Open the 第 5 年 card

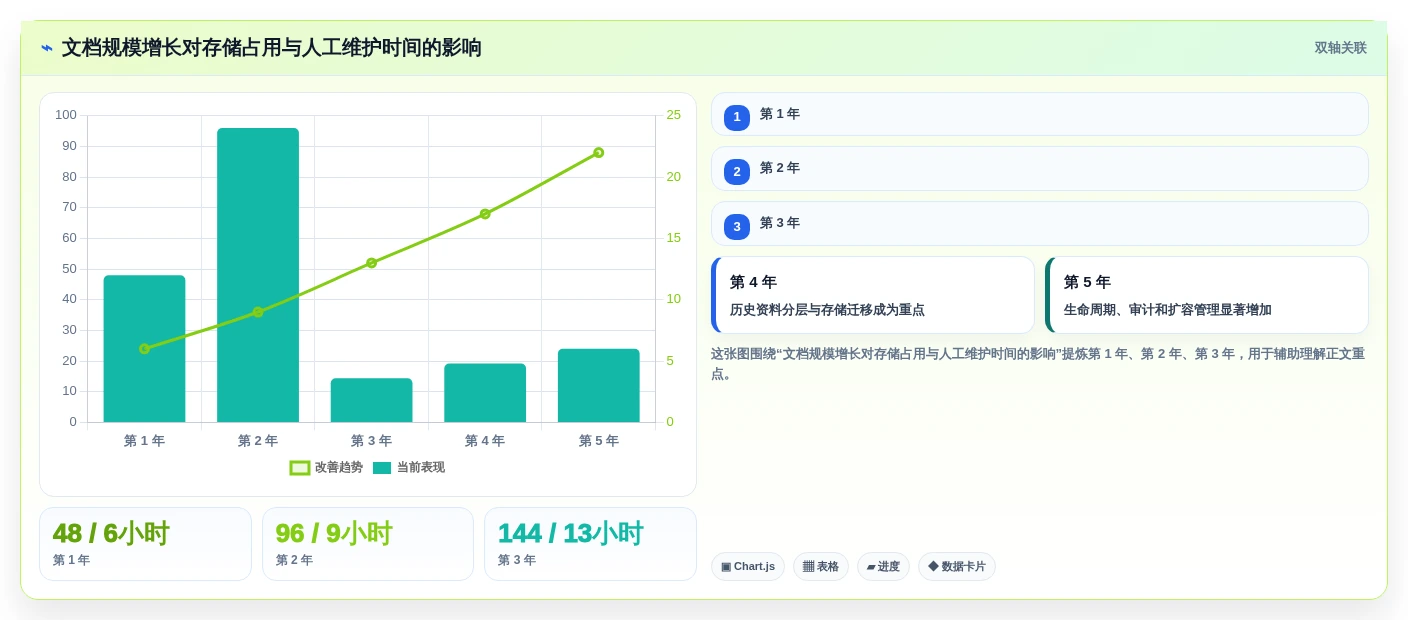click(1207, 295)
